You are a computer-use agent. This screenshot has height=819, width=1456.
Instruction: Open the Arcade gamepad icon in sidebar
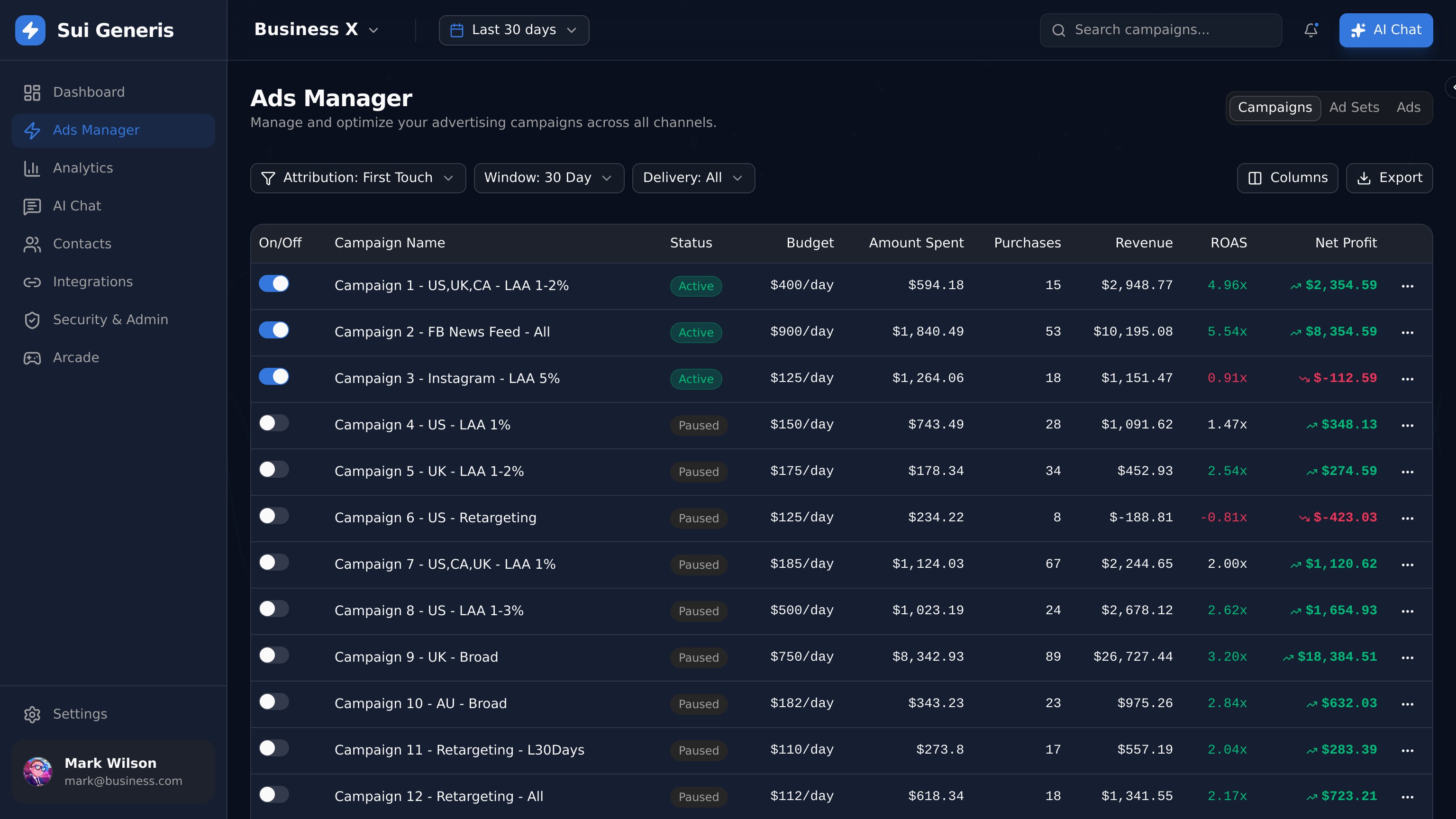(32, 358)
